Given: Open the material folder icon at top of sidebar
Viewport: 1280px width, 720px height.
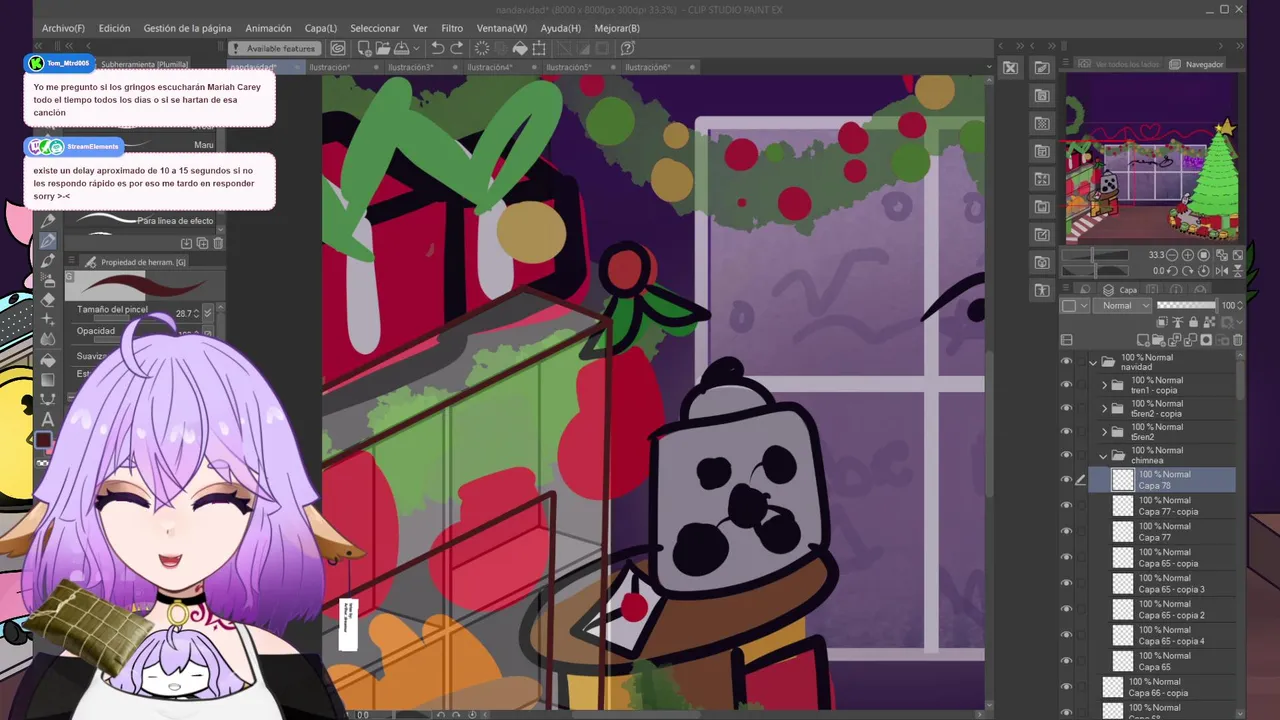Looking at the screenshot, I should pos(1042,67).
